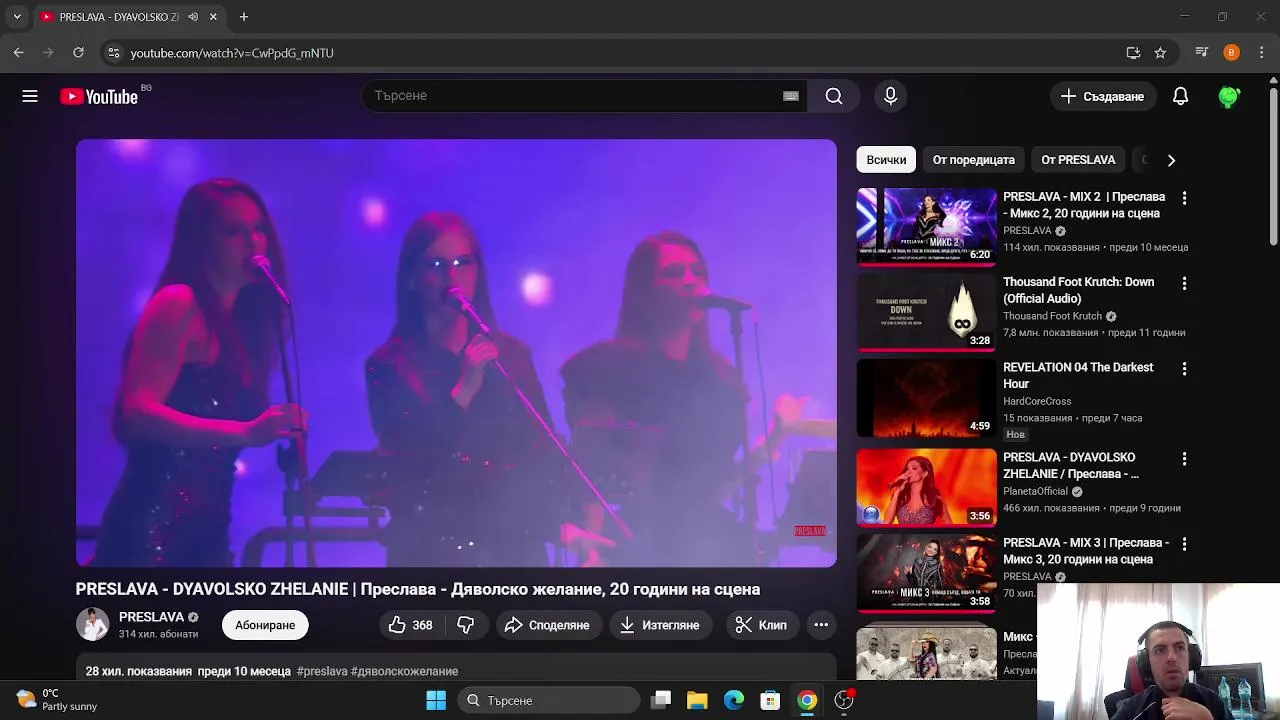This screenshot has height=720, width=1280.
Task: Open notifications bell
Action: coord(1180,96)
